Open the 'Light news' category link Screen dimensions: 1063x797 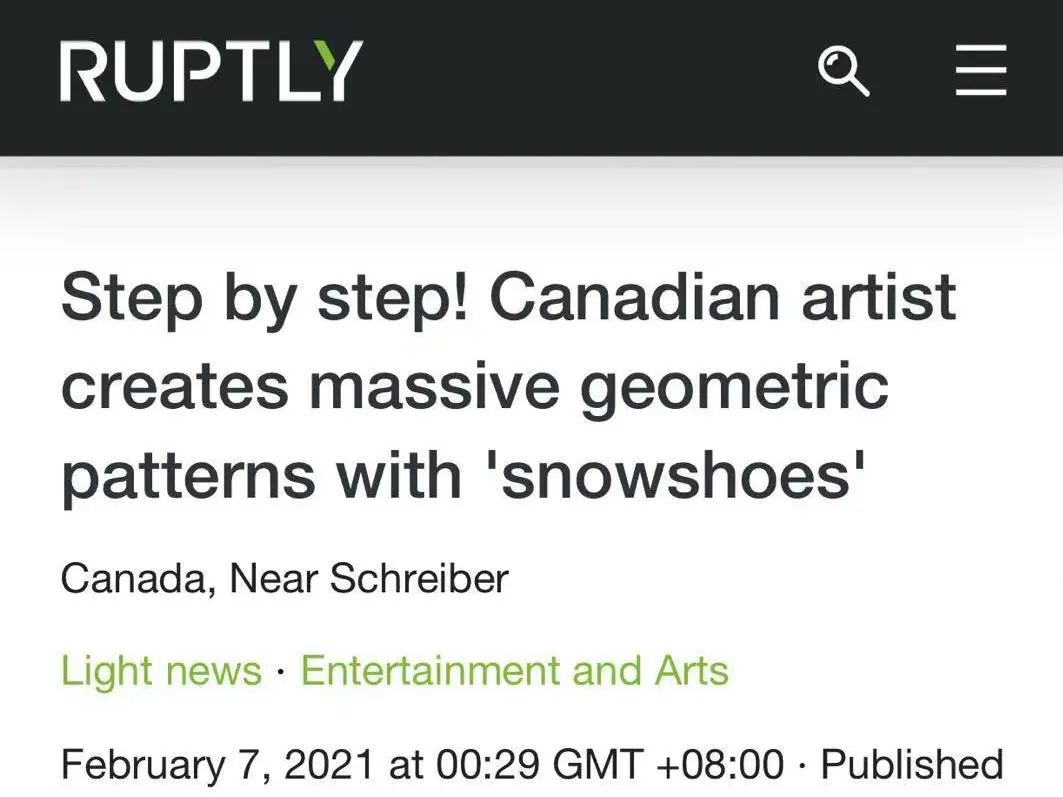coord(161,670)
